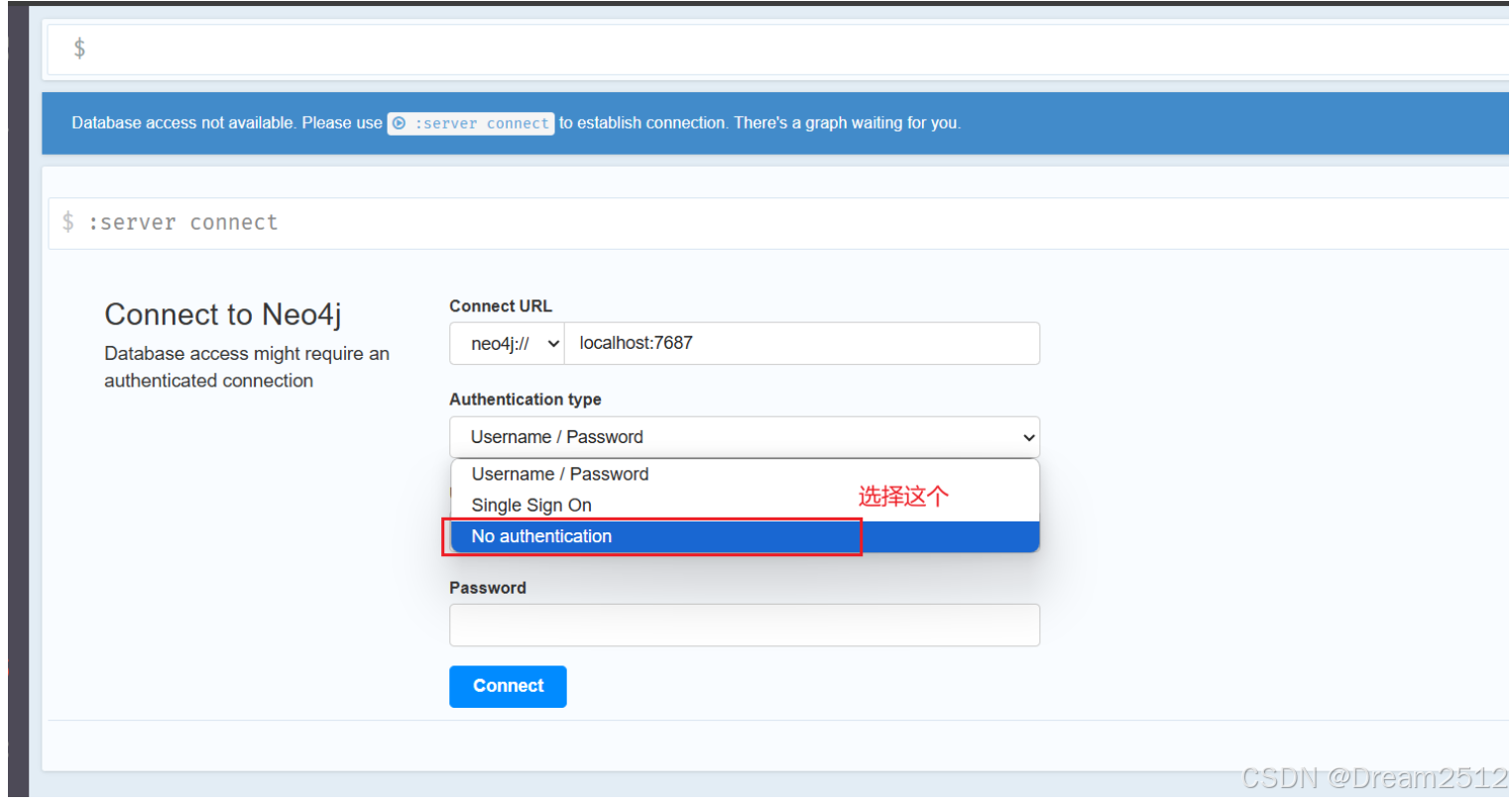This screenshot has width=1512, height=804.
Task: Choose No authentication option
Action: click(x=745, y=536)
